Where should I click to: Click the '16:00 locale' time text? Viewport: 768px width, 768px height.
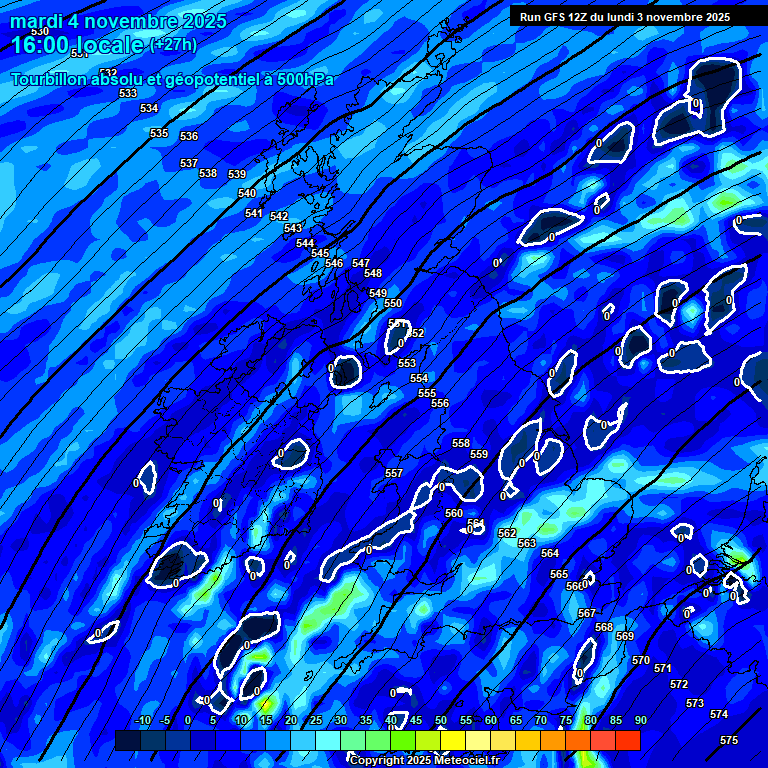(78, 45)
